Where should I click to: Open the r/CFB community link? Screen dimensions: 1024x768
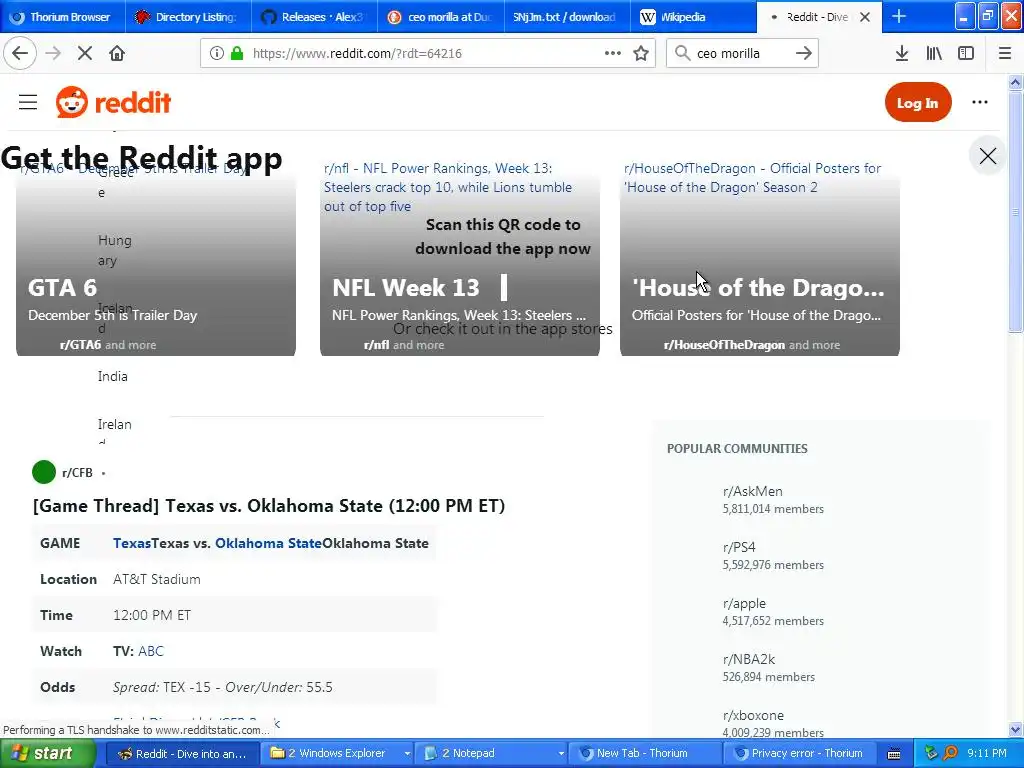pyautogui.click(x=77, y=472)
